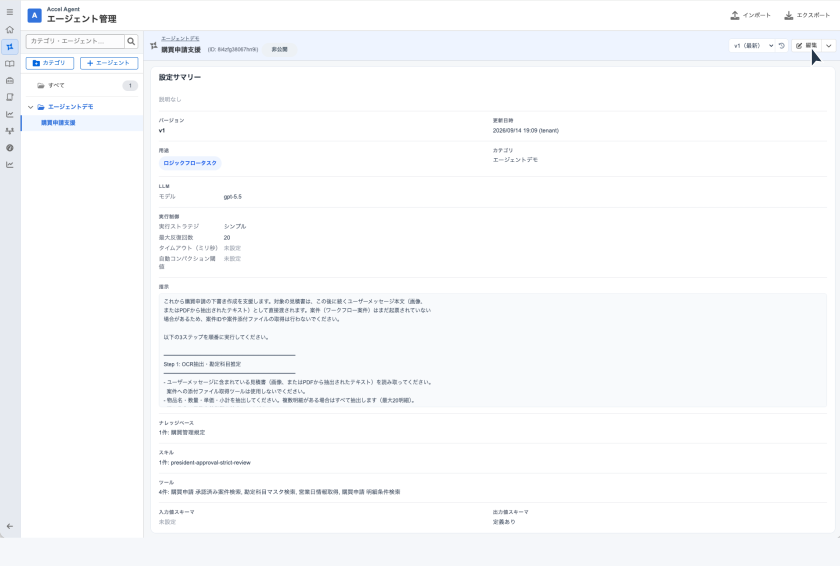Click the インポート upload button
Viewport: 840px width, 566px height.
pos(751,15)
